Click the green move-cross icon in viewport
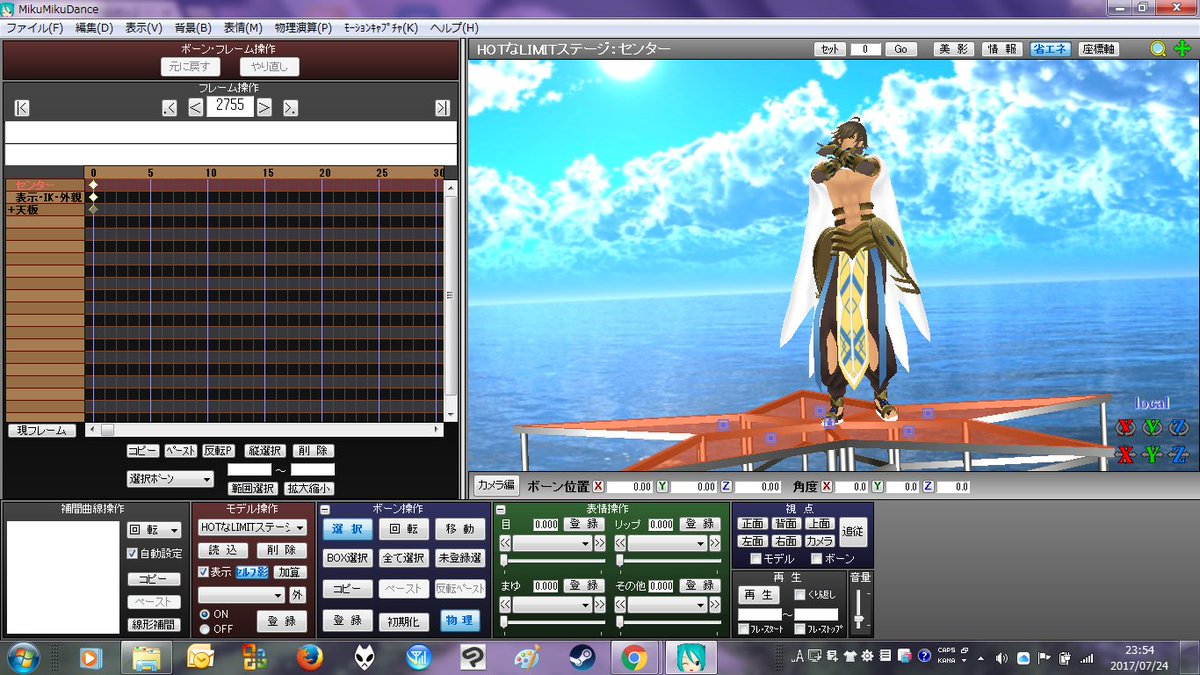The image size is (1200, 675). tap(1182, 48)
